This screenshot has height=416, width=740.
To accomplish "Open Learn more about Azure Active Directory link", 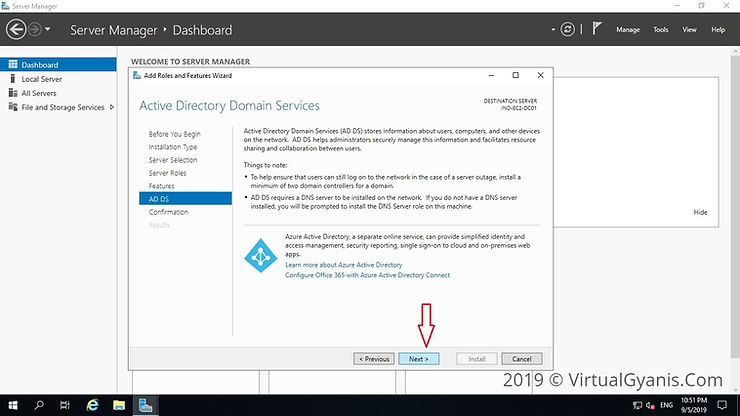I will point(344,265).
